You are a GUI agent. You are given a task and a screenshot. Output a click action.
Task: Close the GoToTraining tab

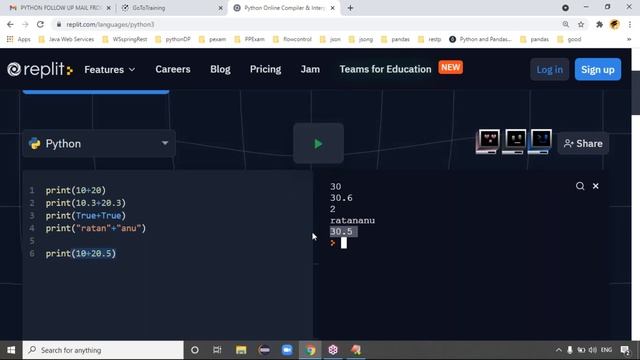tap(220, 8)
